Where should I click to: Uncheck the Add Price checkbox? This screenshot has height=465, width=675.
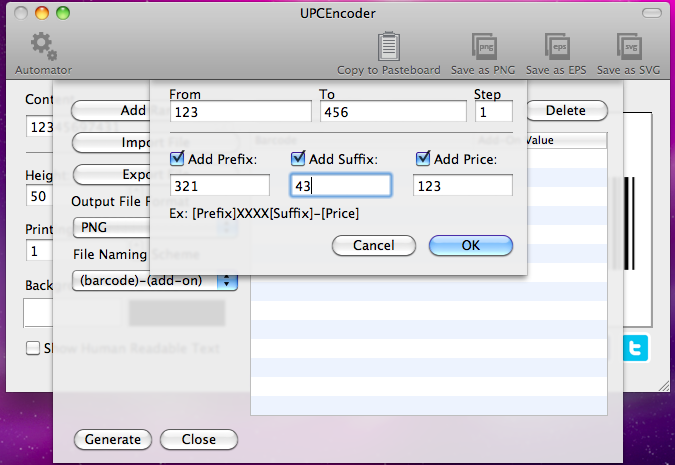click(x=423, y=158)
